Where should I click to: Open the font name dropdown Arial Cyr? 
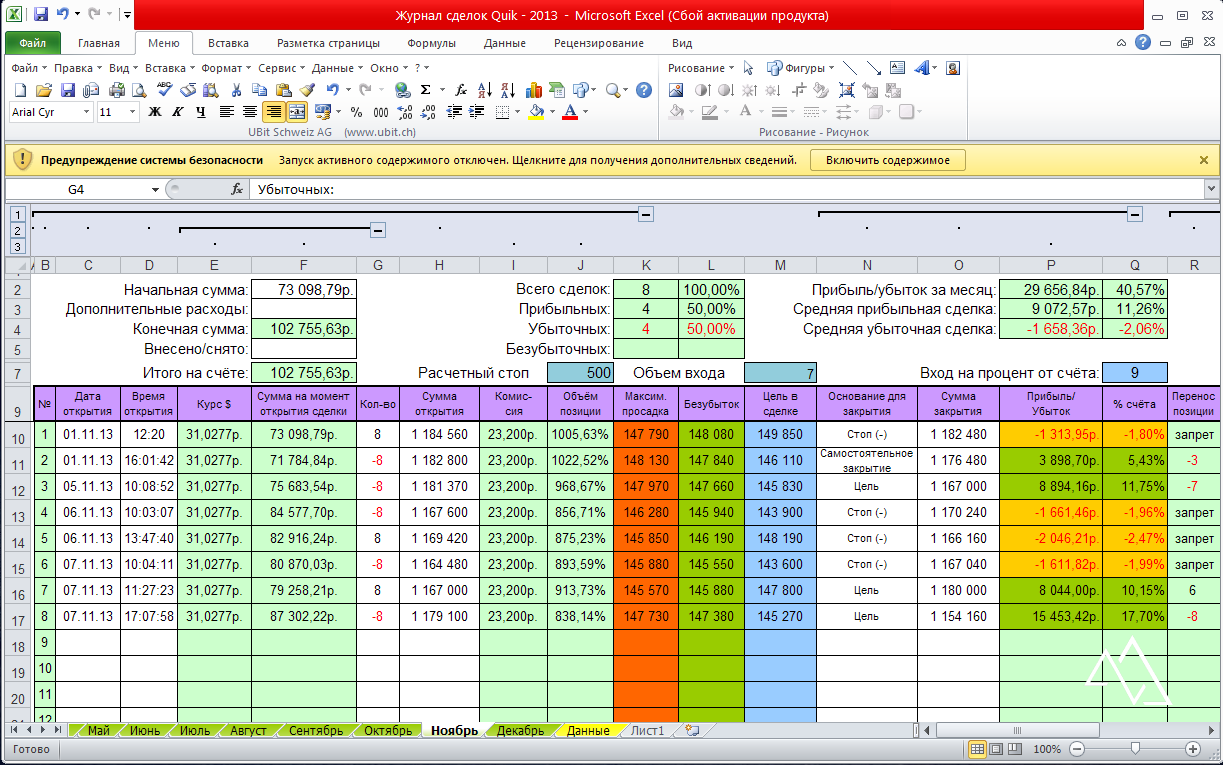point(87,112)
